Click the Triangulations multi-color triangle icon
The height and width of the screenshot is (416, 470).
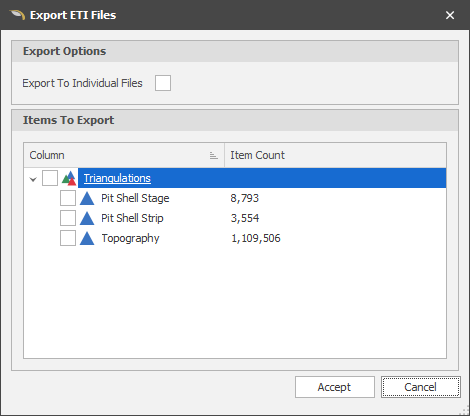pos(69,178)
